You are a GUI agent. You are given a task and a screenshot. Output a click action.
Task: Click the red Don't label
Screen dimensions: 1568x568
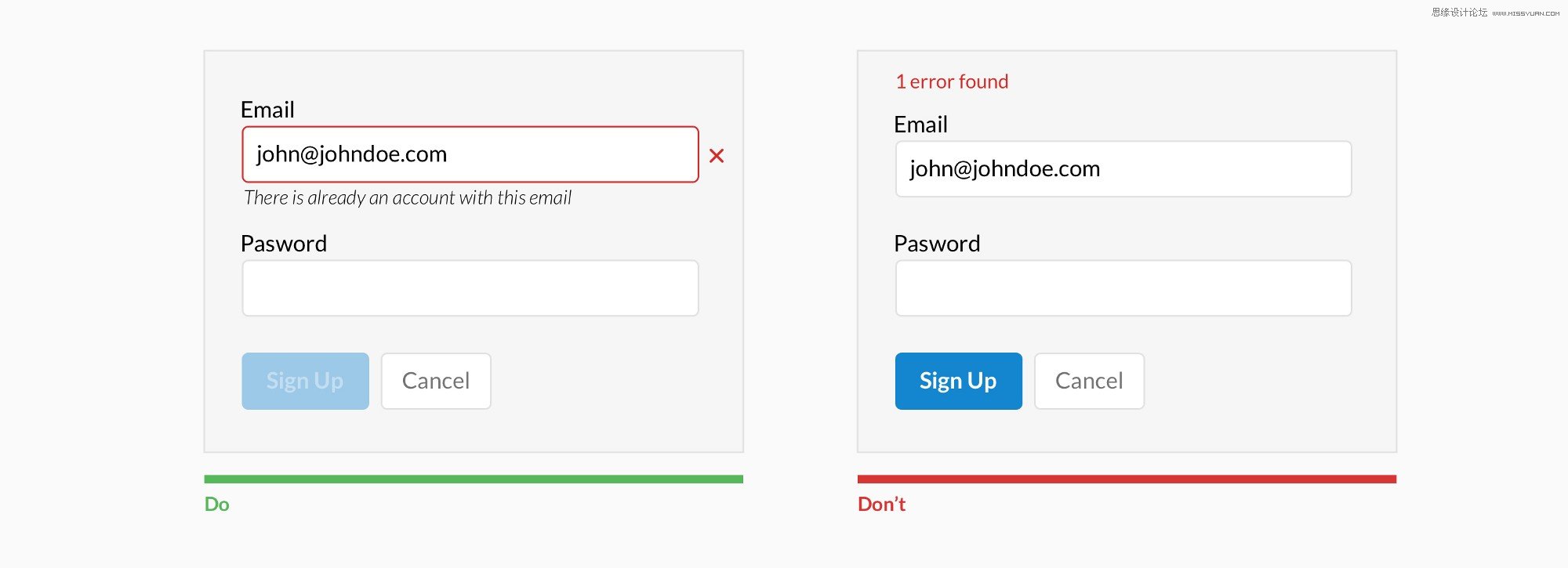(881, 504)
